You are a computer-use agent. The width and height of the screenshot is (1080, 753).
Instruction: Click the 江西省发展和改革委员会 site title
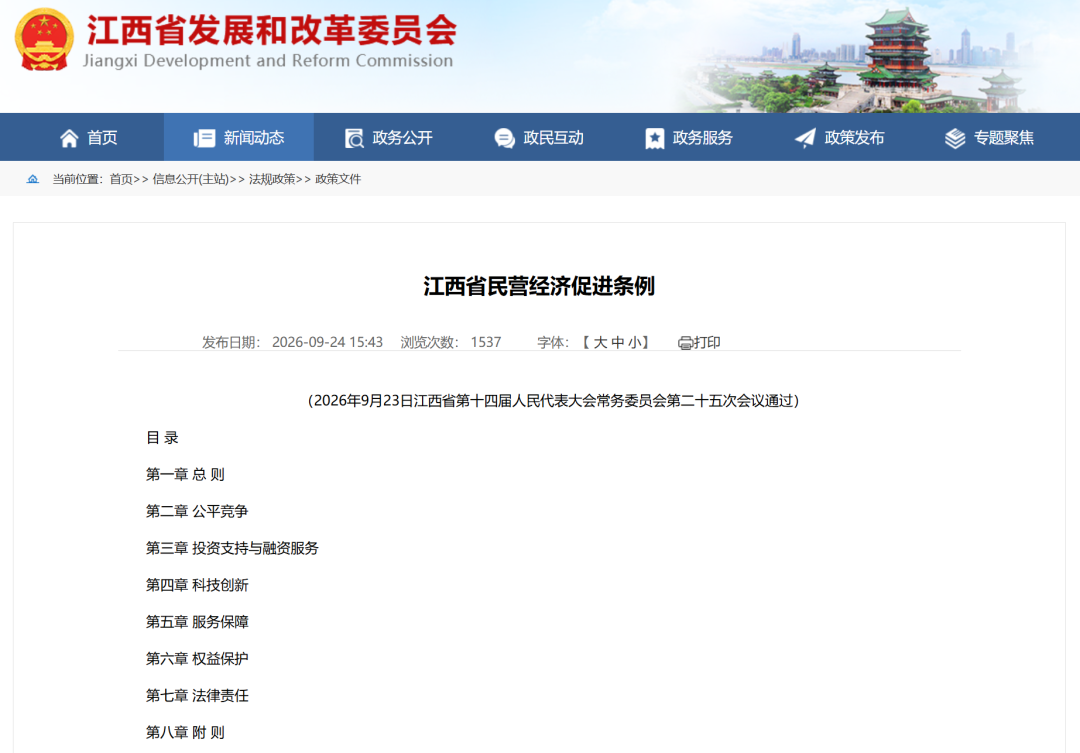tap(272, 30)
